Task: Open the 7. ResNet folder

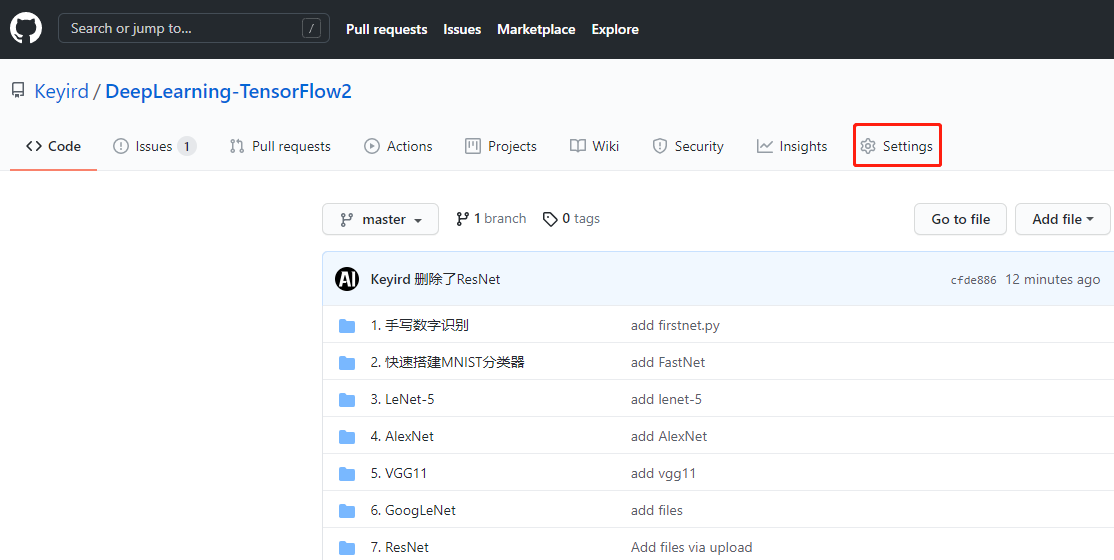Action: 399,547
